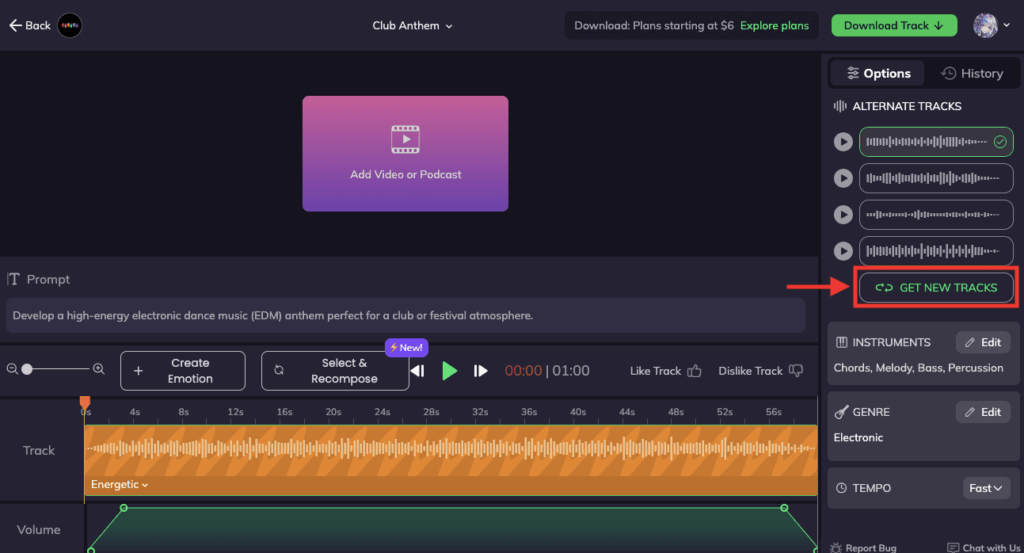Select the third alternate track waveform
The image size is (1024, 553).
[x=936, y=215]
